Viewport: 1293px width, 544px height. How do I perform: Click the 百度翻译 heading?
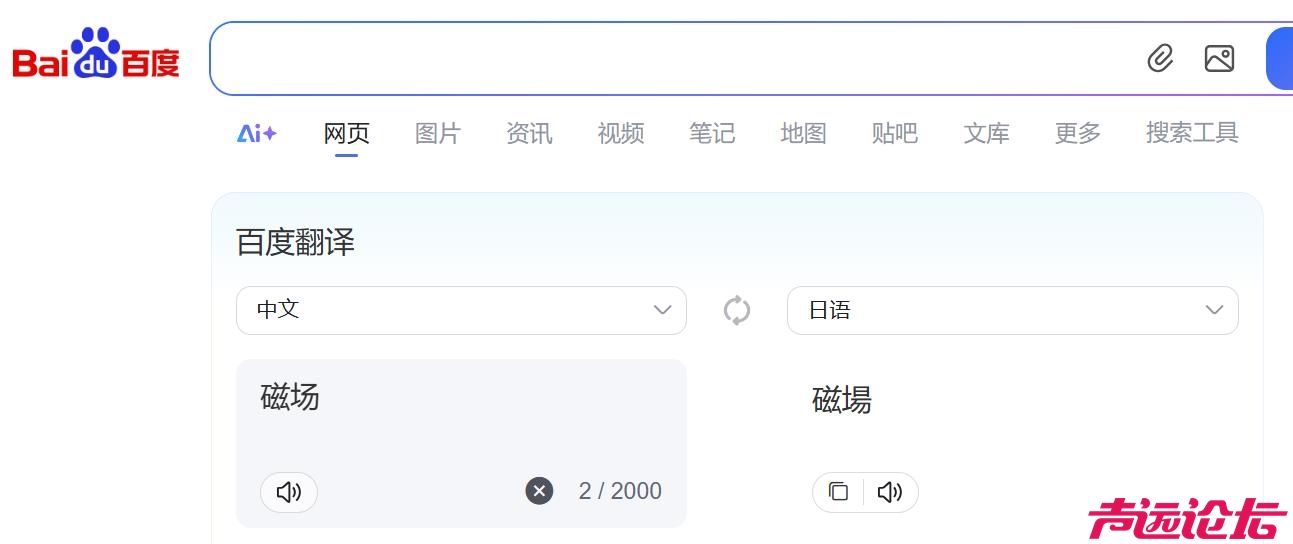coord(295,242)
